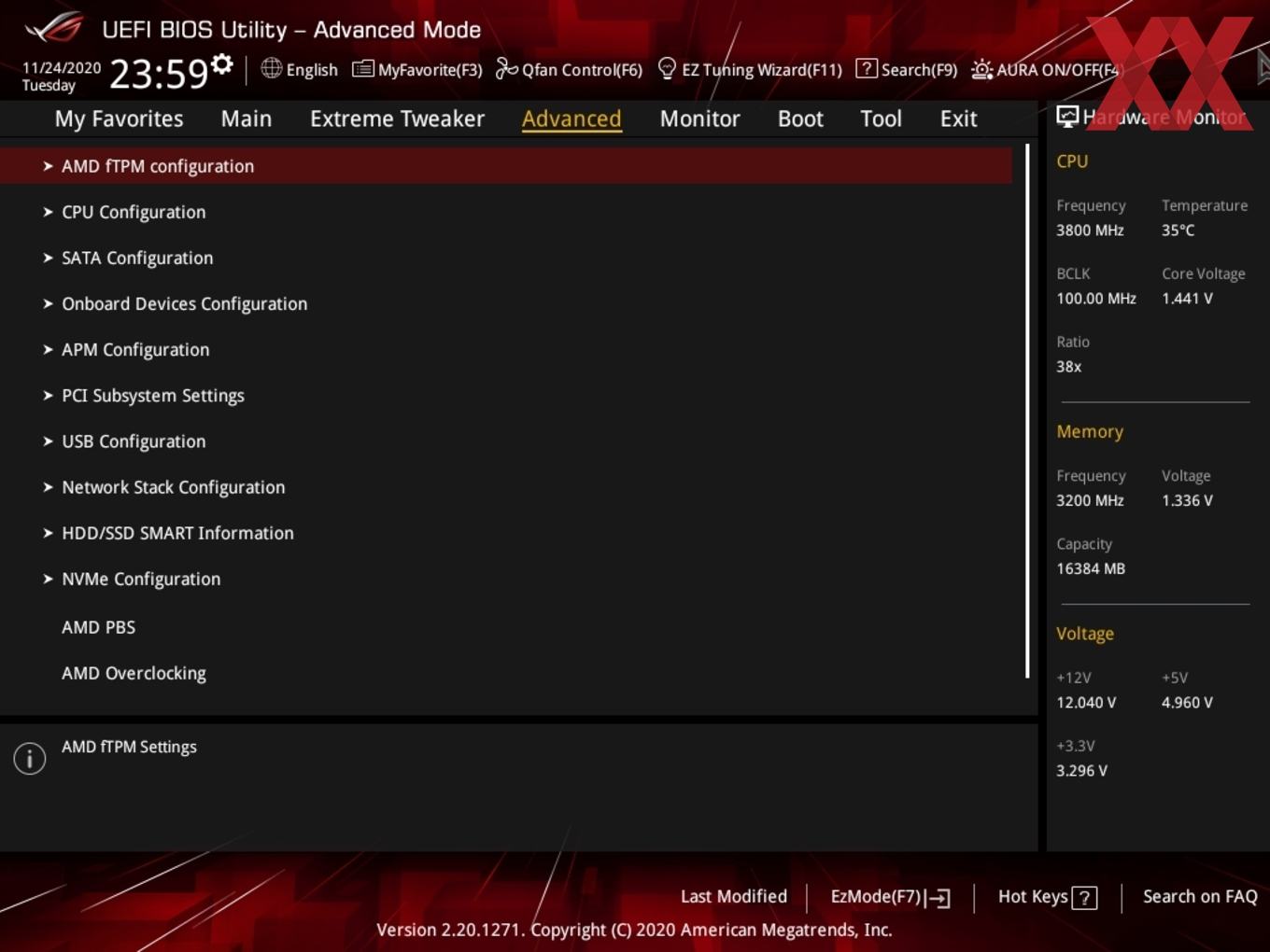Expand arrow beside Network Stack Configuration
The image size is (1270, 952).
point(48,486)
